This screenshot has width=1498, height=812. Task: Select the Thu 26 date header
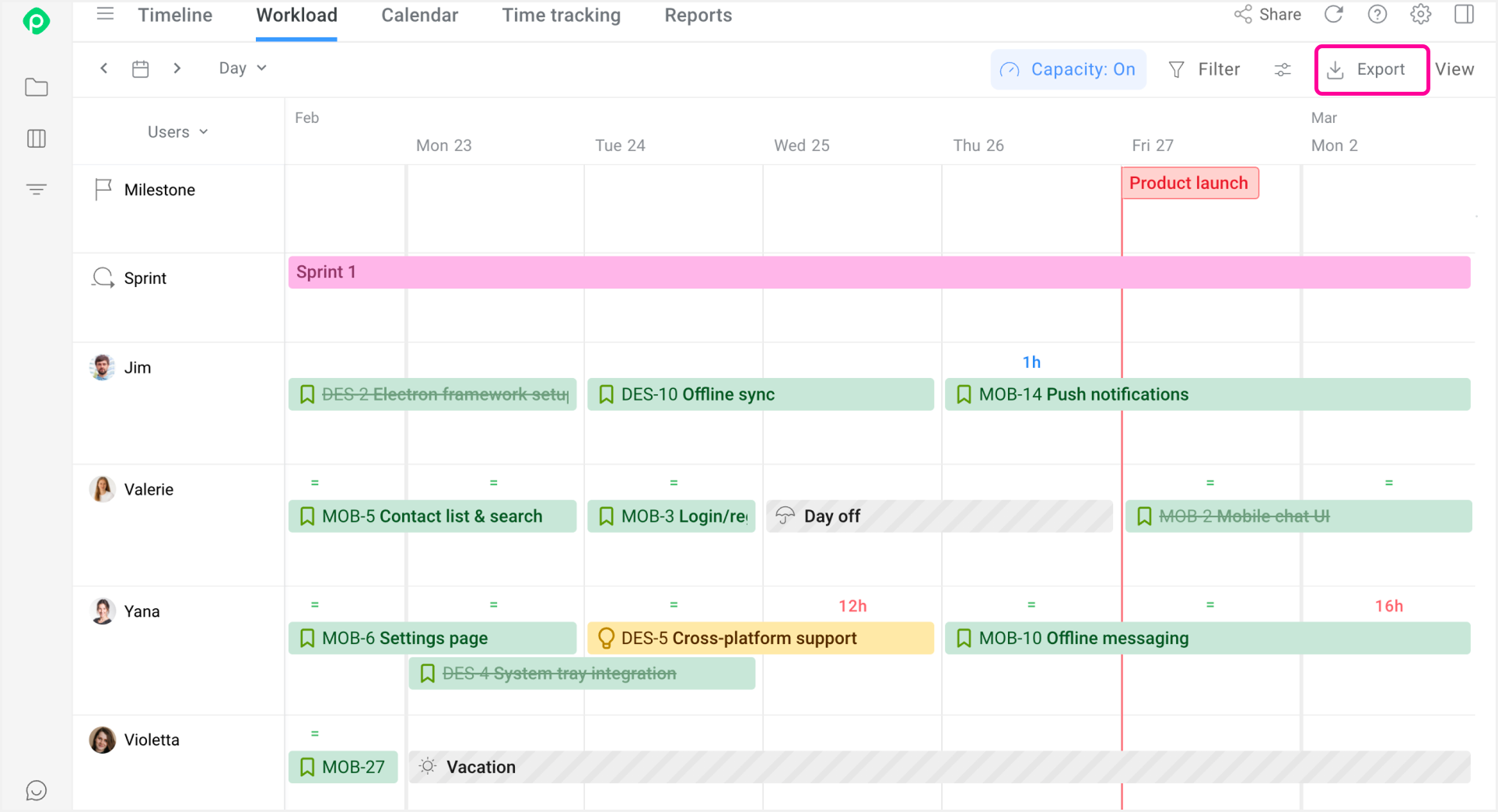[x=978, y=145]
